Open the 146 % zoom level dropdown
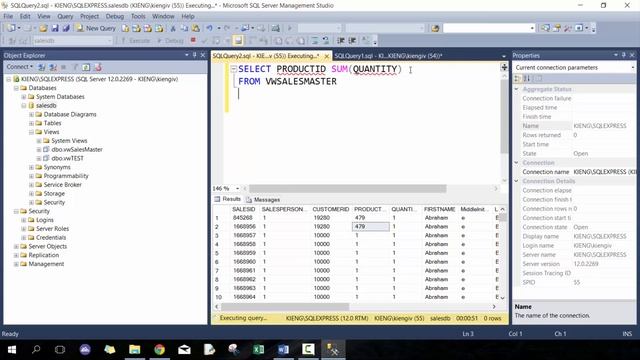640x360 pixels. click(238, 188)
